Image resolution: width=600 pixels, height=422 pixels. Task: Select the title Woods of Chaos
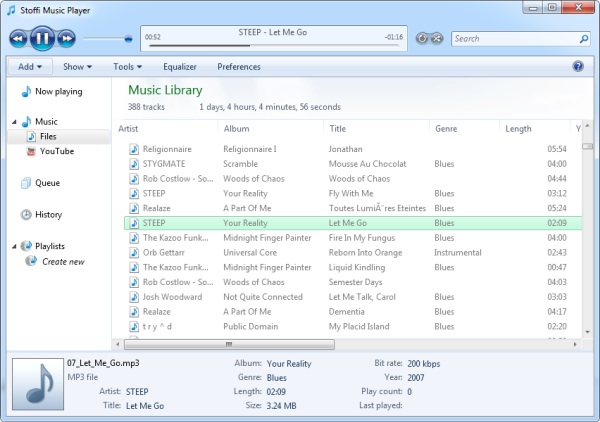[x=359, y=179]
